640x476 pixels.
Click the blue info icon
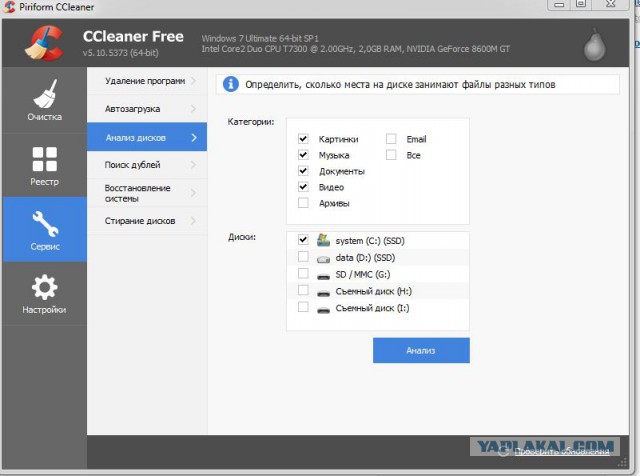pos(231,85)
